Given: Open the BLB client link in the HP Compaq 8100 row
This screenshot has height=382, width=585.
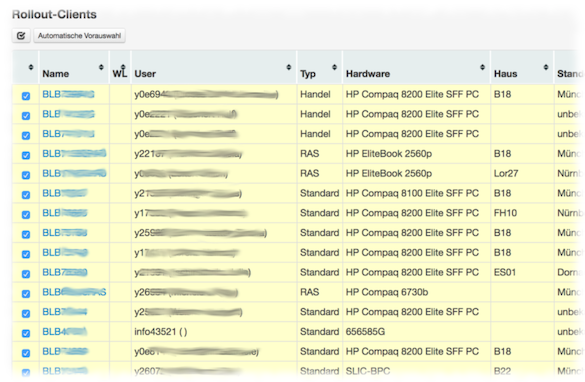Looking at the screenshot, I should (65, 193).
